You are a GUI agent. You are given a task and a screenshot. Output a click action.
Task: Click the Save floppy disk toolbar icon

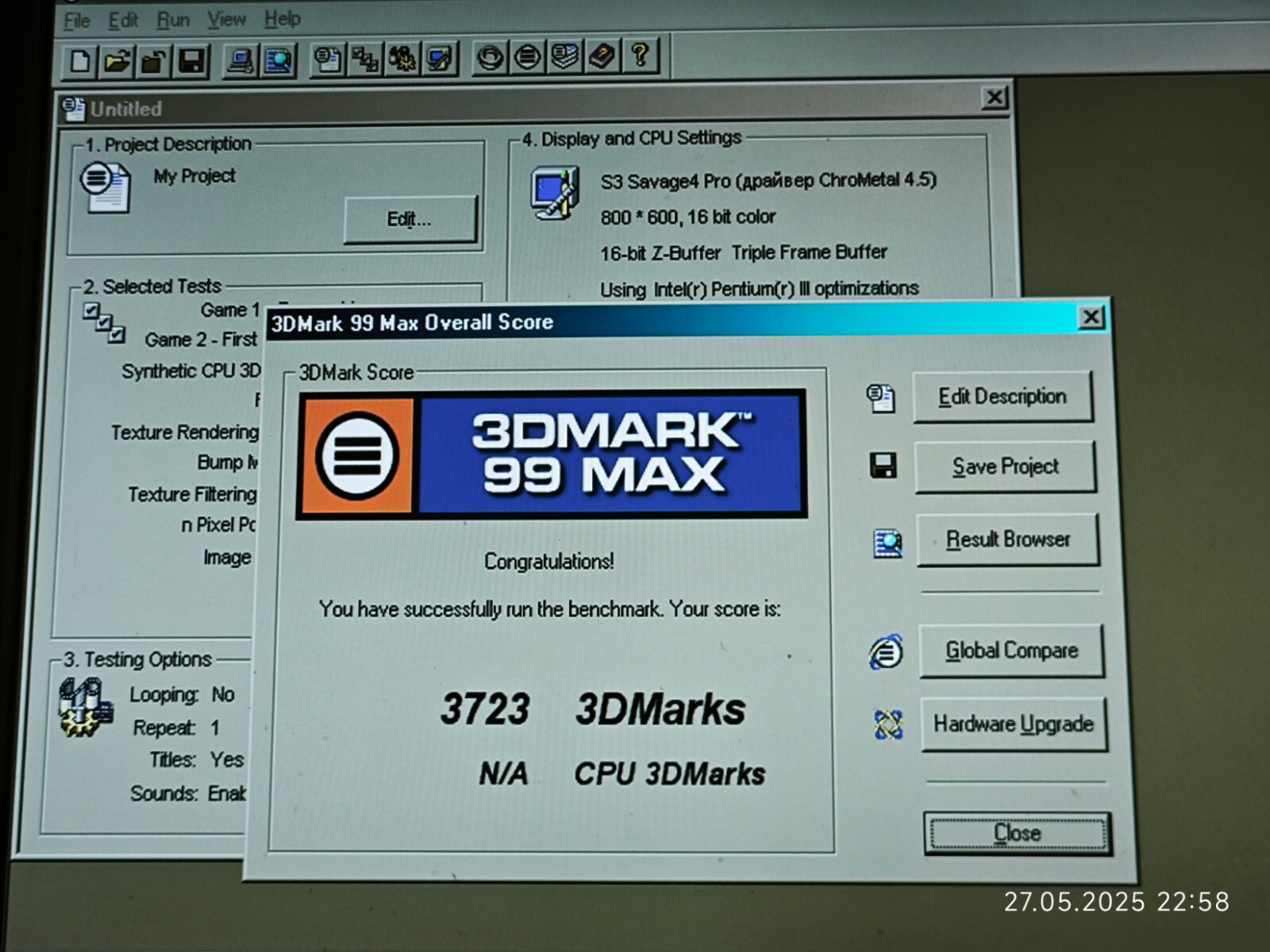pos(191,60)
